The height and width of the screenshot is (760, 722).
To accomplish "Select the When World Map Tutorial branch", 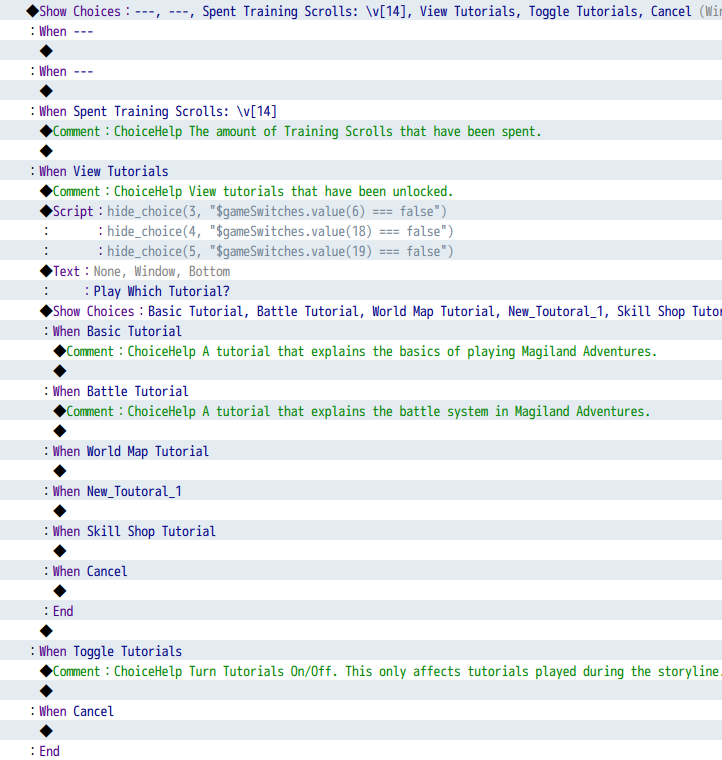I will pyautogui.click(x=361, y=451).
